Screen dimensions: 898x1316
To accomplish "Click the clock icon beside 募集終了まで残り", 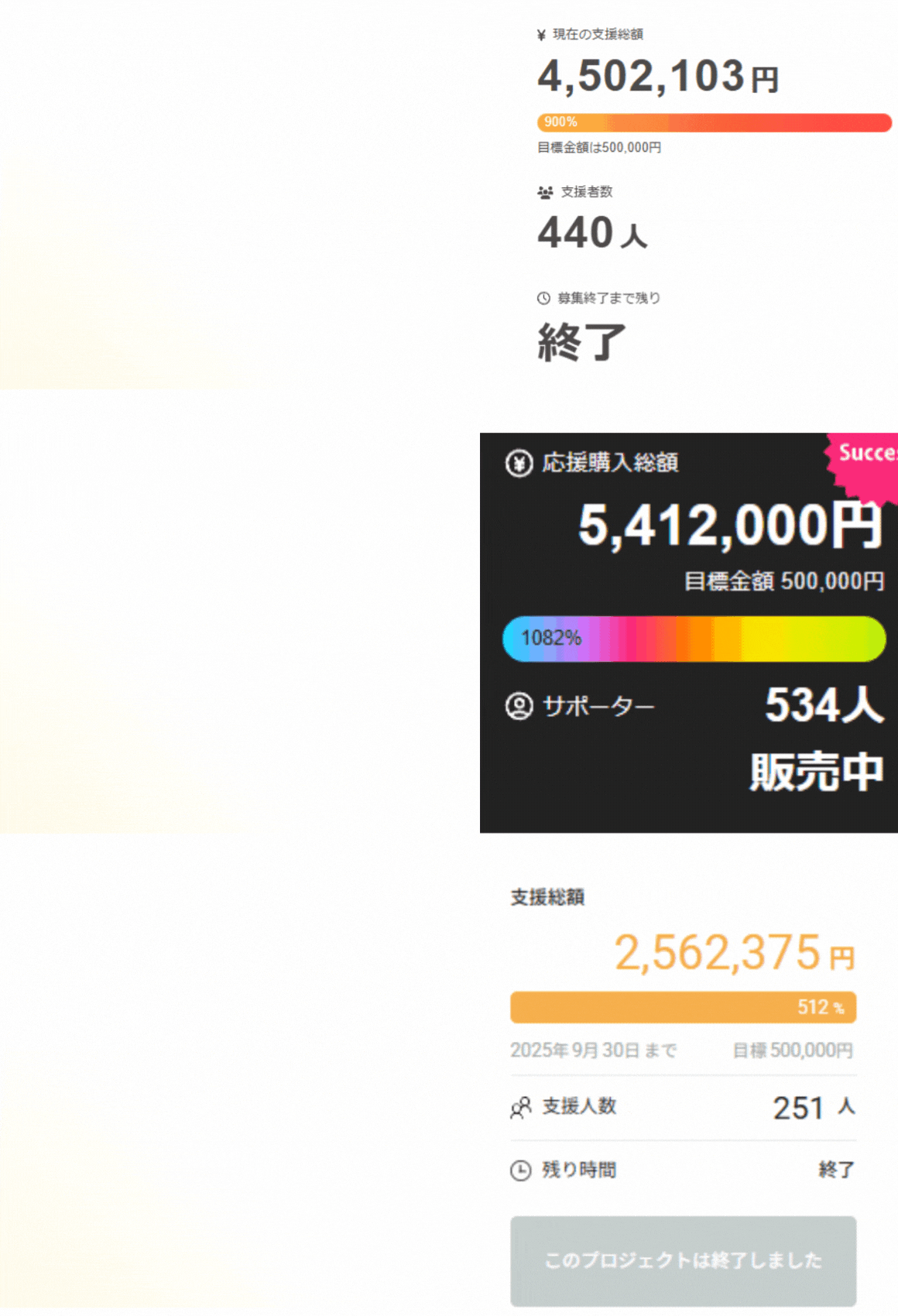I will coord(543,298).
